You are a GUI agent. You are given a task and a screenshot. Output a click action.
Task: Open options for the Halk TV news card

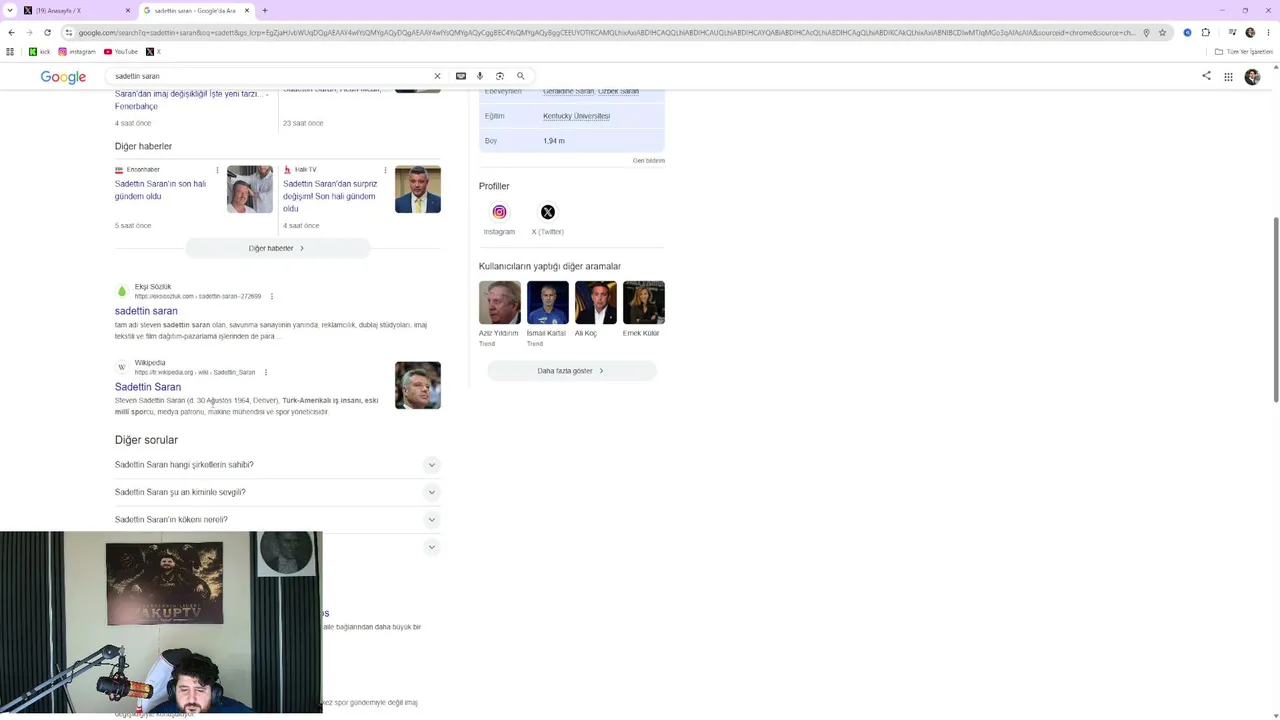[385, 170]
